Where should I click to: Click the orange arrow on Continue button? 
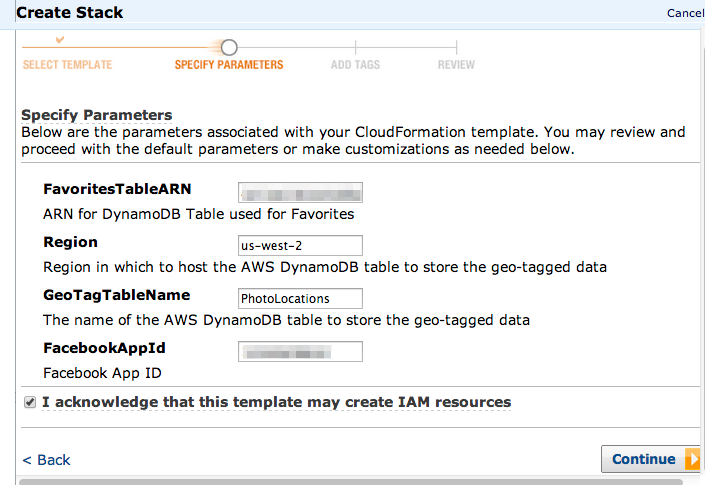click(692, 459)
